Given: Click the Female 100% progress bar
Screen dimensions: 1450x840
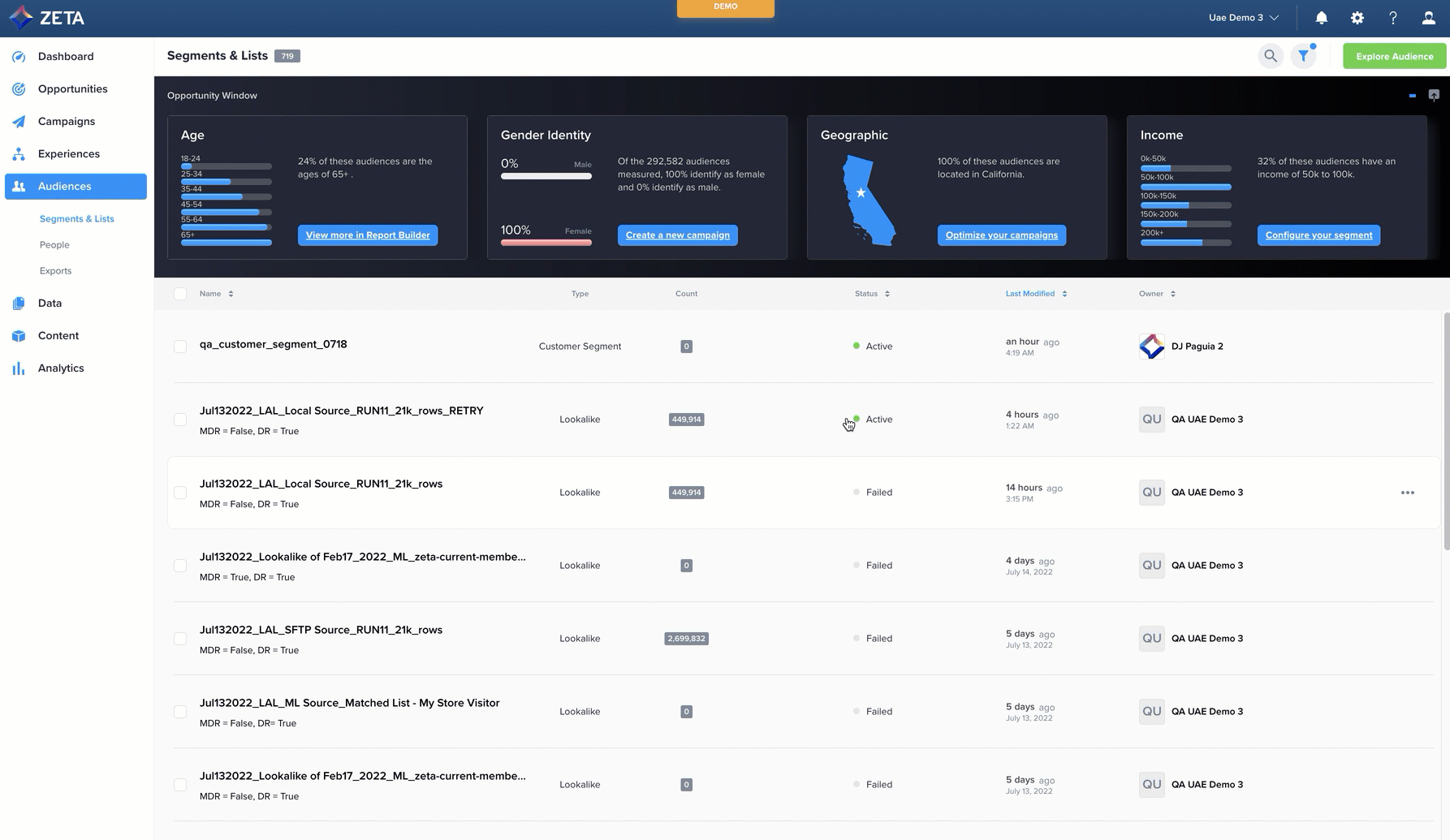Looking at the screenshot, I should point(546,242).
